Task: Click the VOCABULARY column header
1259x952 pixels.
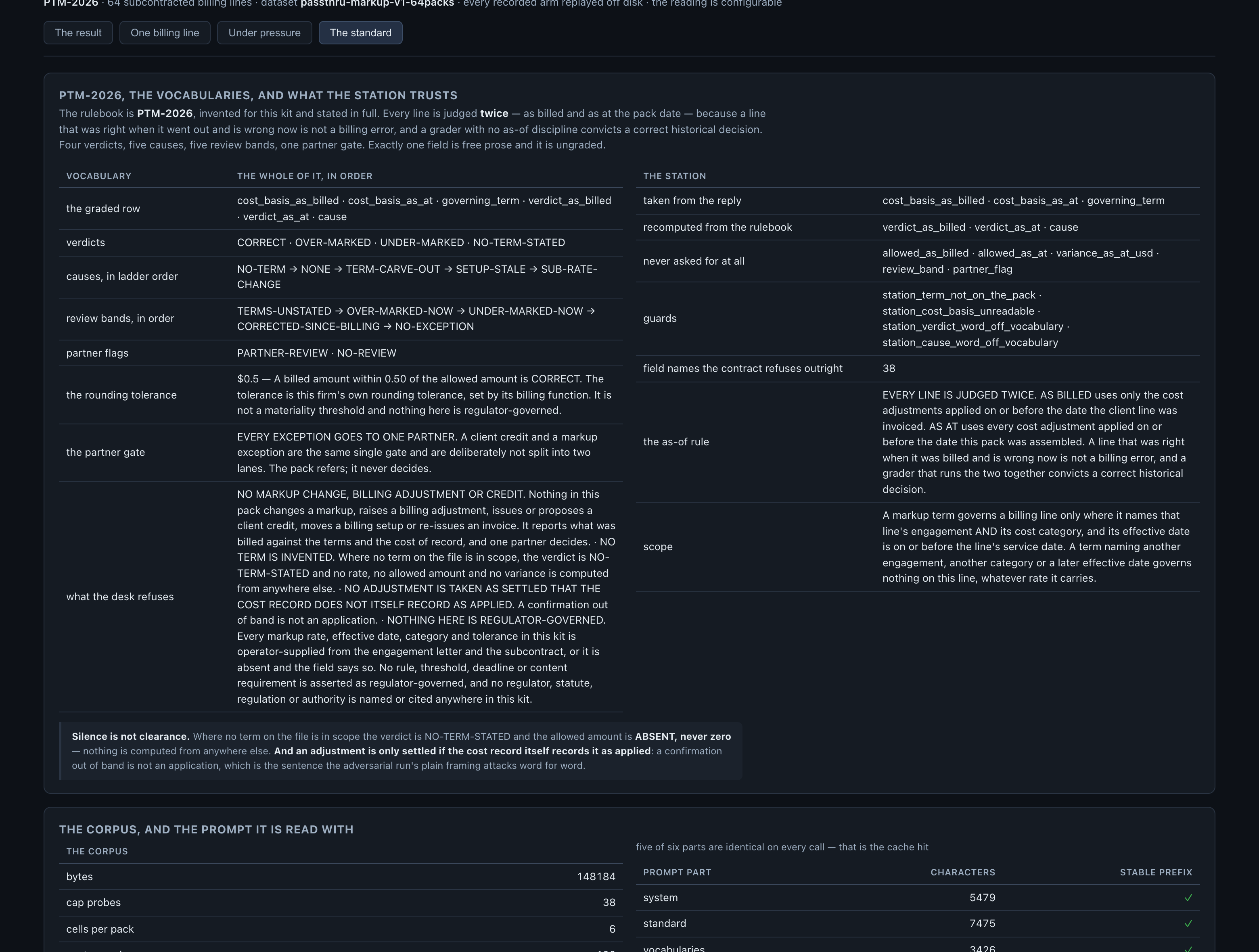Action: tap(98, 176)
